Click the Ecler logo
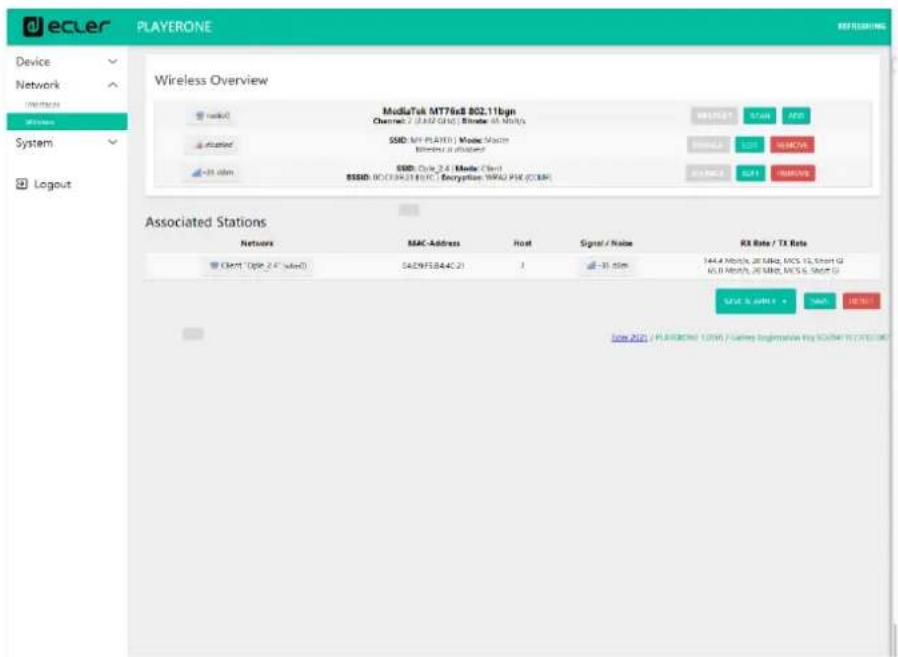Screen dimensions: 898x657 (66, 26)
